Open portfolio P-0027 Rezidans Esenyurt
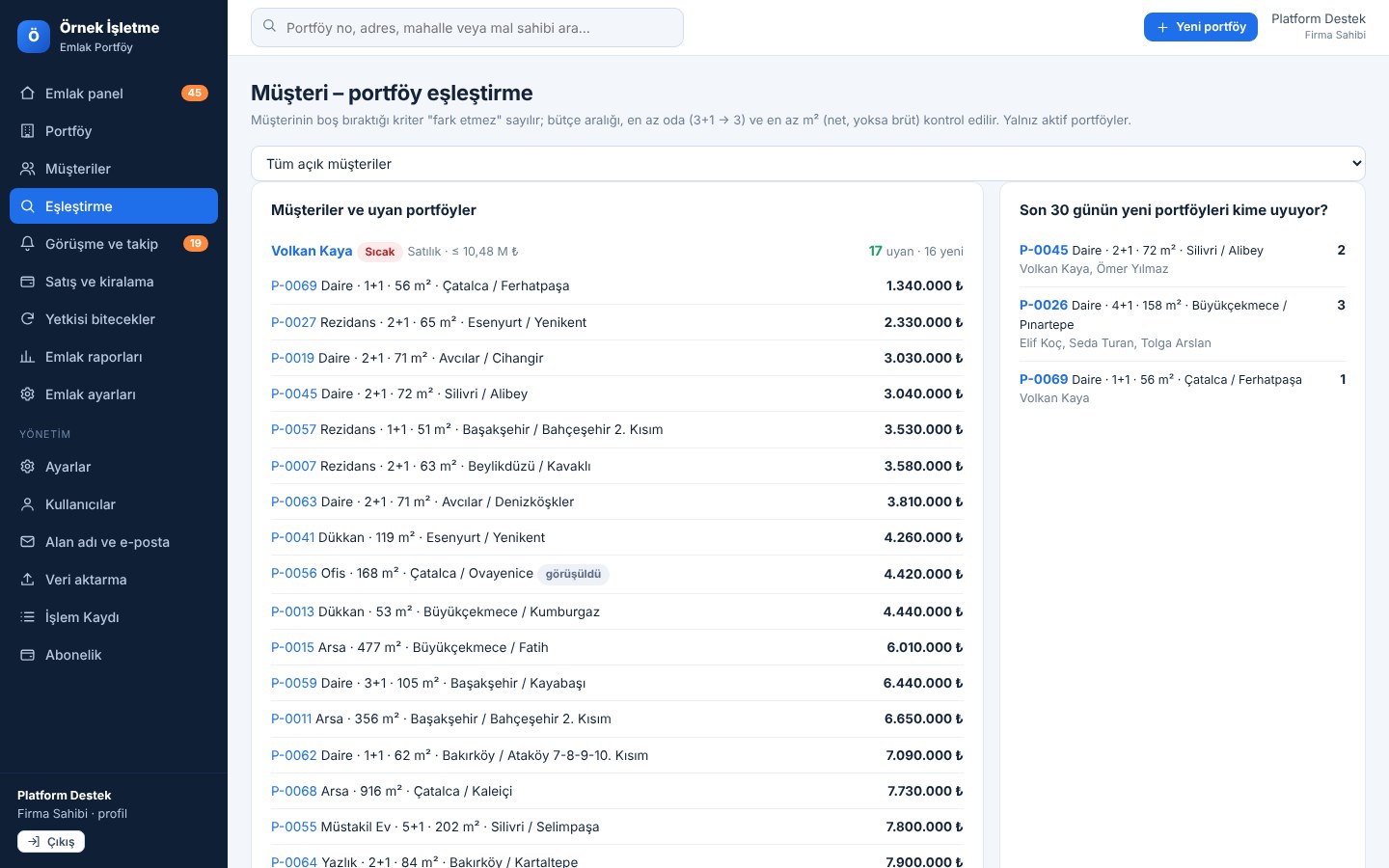This screenshot has width=1389, height=868. [293, 322]
